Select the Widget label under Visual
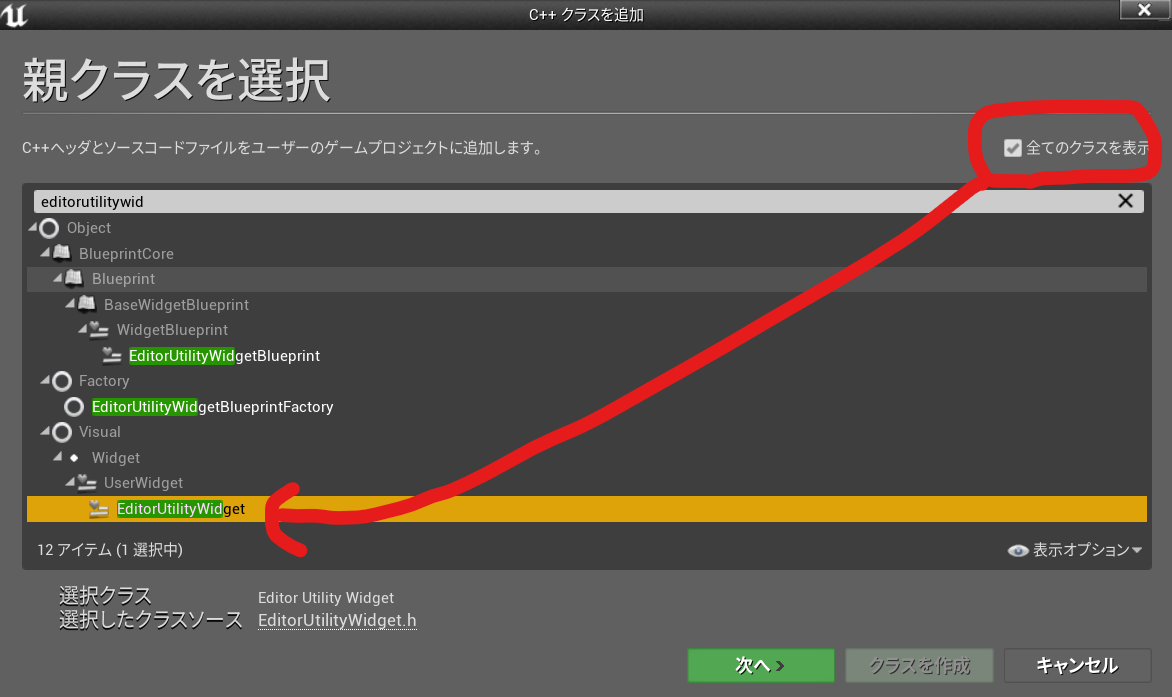The width and height of the screenshot is (1172, 697). (116, 458)
